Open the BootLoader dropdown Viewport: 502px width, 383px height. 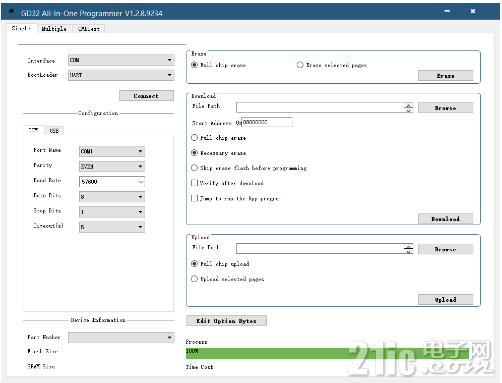121,75
